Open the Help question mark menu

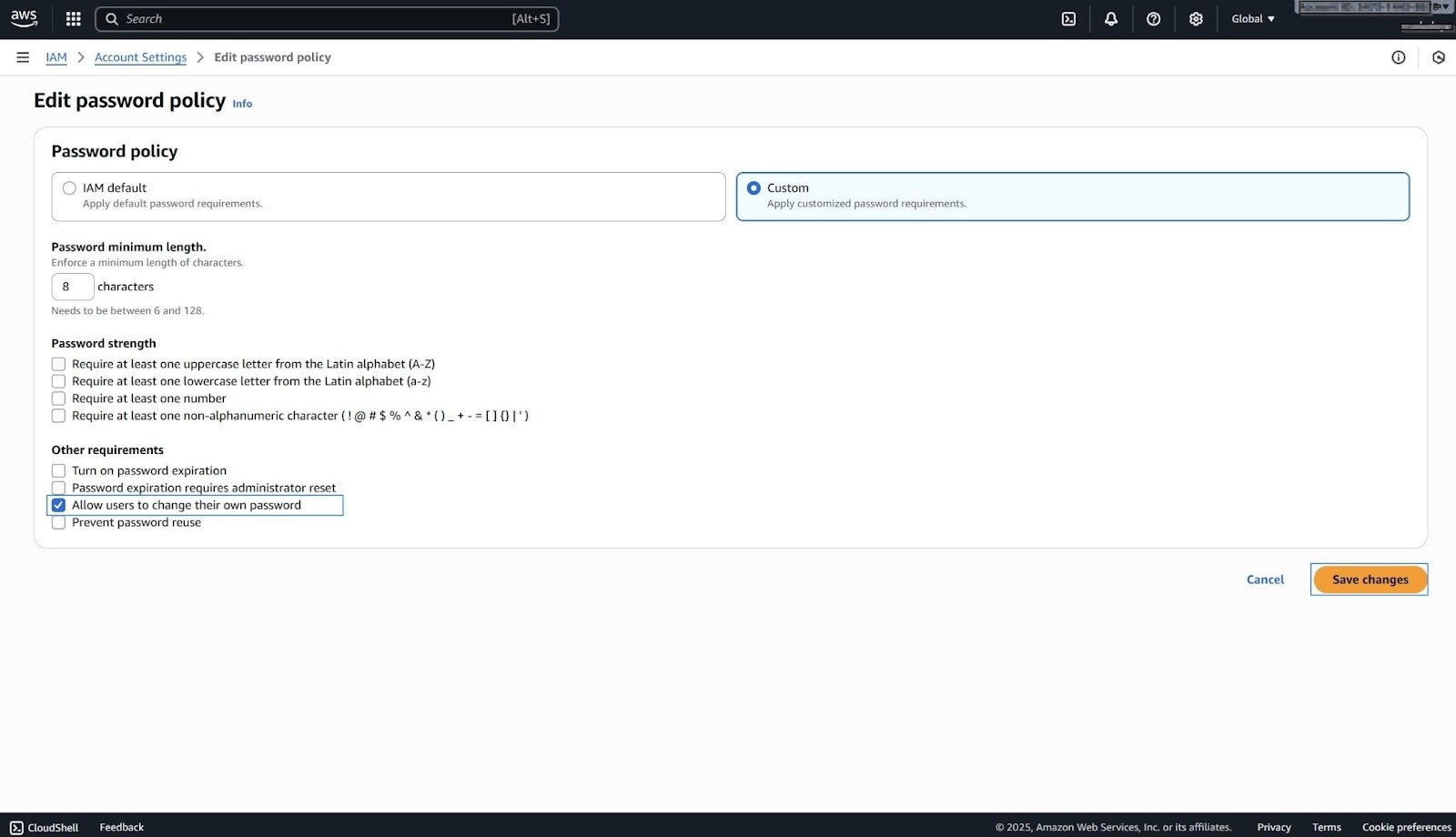pos(1153,18)
